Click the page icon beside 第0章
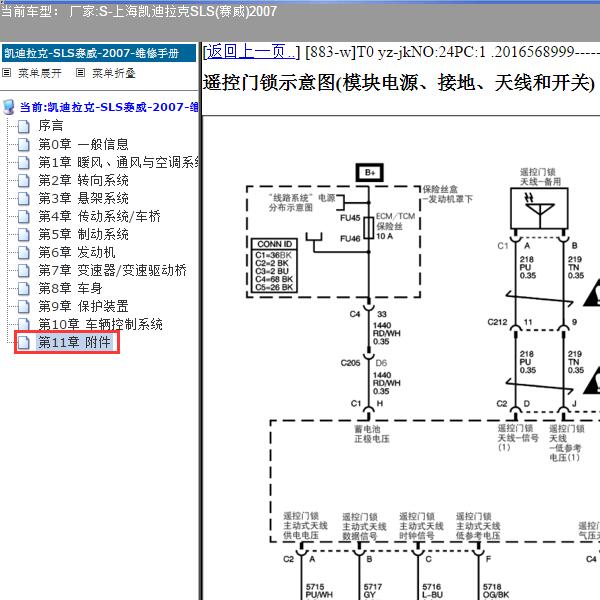Screen dimensions: 600x600 point(24,144)
